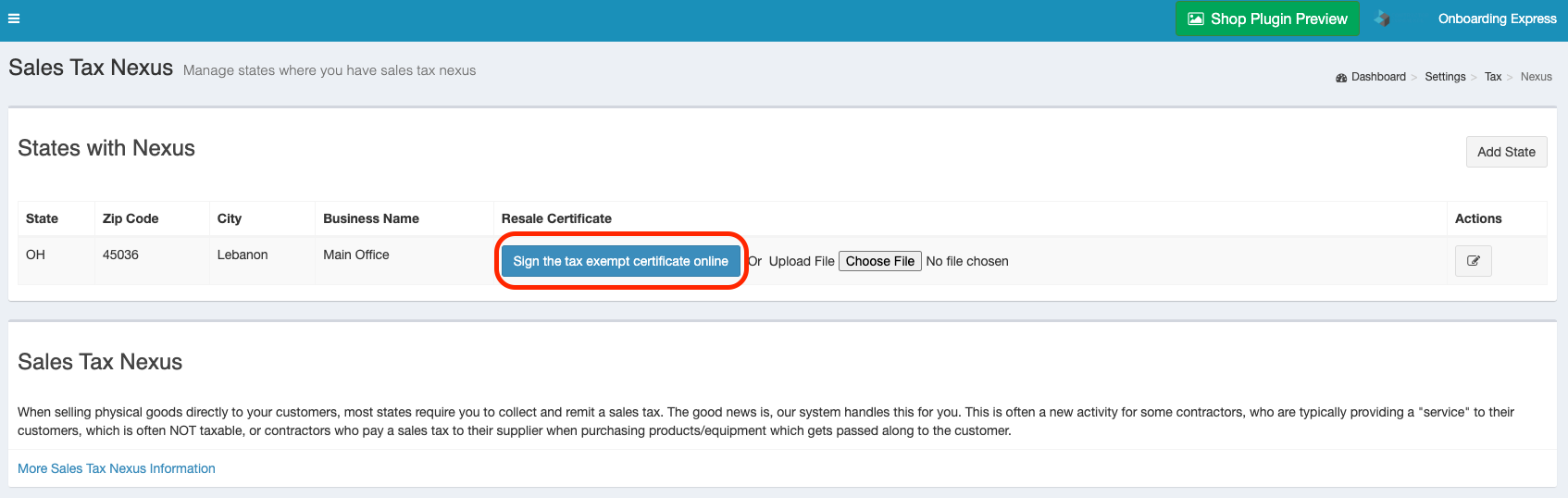Navigate to Tax breadcrumb link
This screenshot has width=1568, height=498.
coord(1493,77)
